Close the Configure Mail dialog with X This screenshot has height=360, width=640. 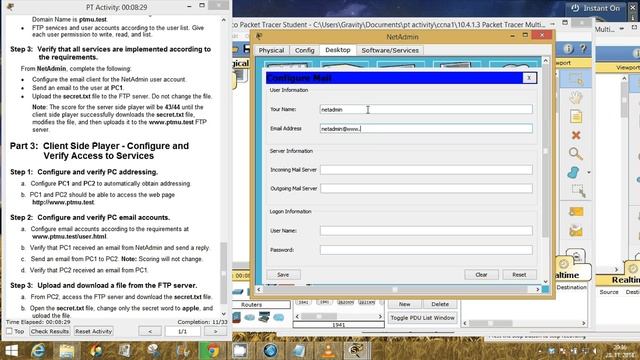point(529,78)
